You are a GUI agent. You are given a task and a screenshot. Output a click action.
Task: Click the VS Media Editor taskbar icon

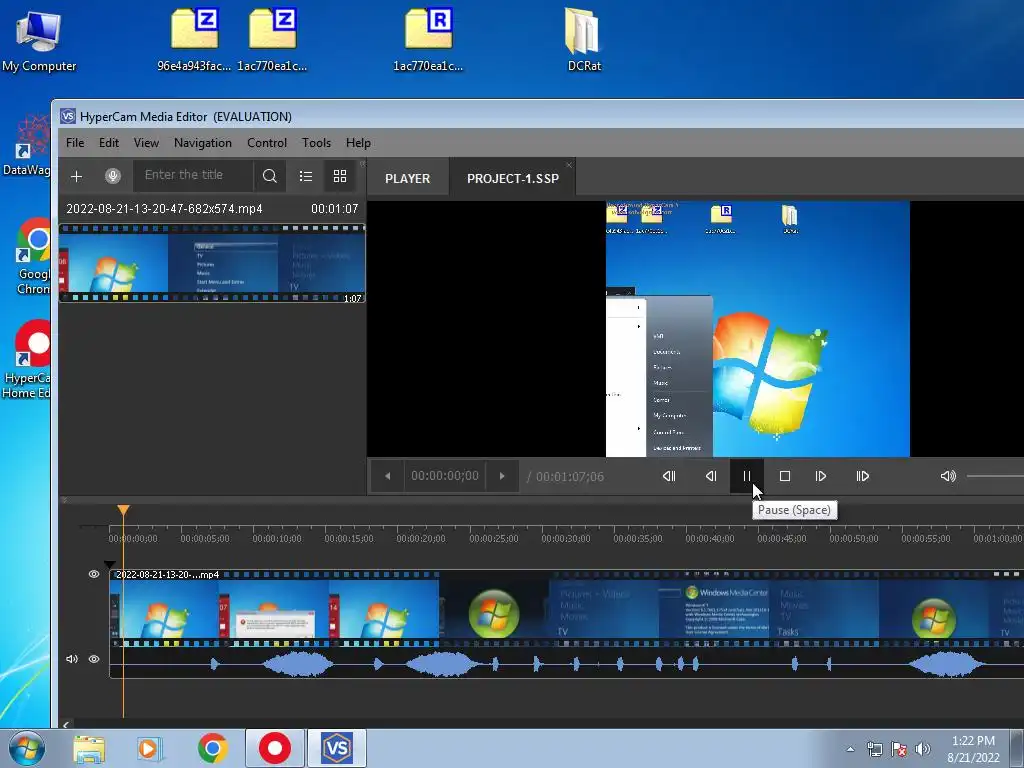tap(337, 748)
